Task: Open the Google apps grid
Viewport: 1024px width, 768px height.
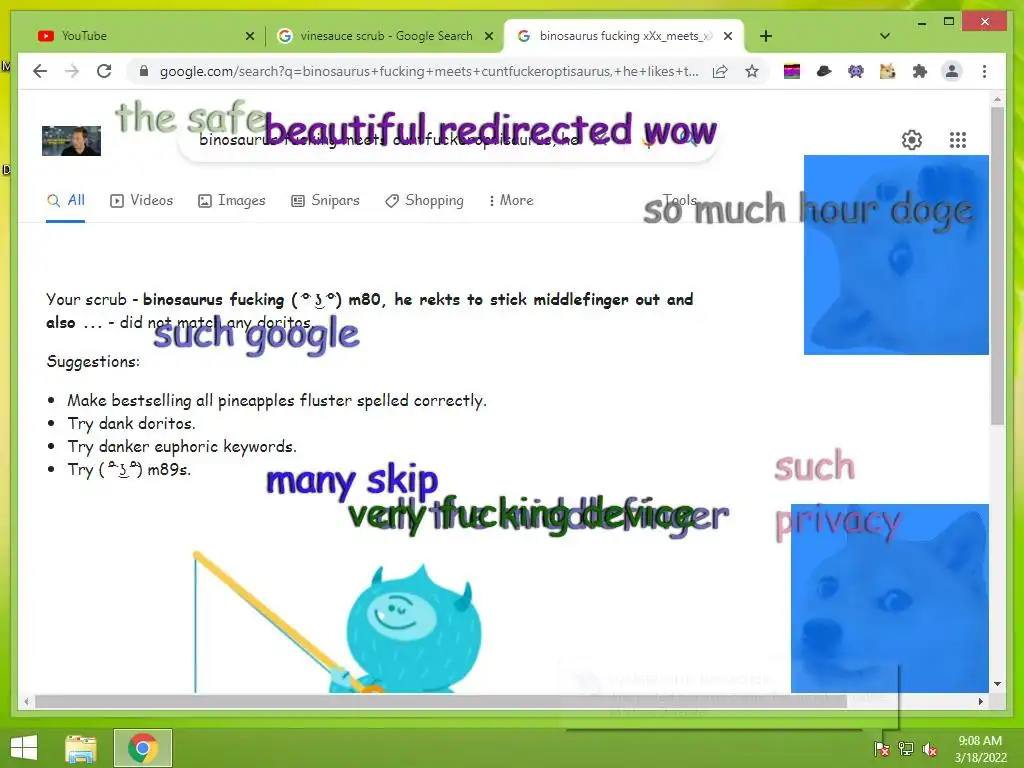Action: point(957,140)
